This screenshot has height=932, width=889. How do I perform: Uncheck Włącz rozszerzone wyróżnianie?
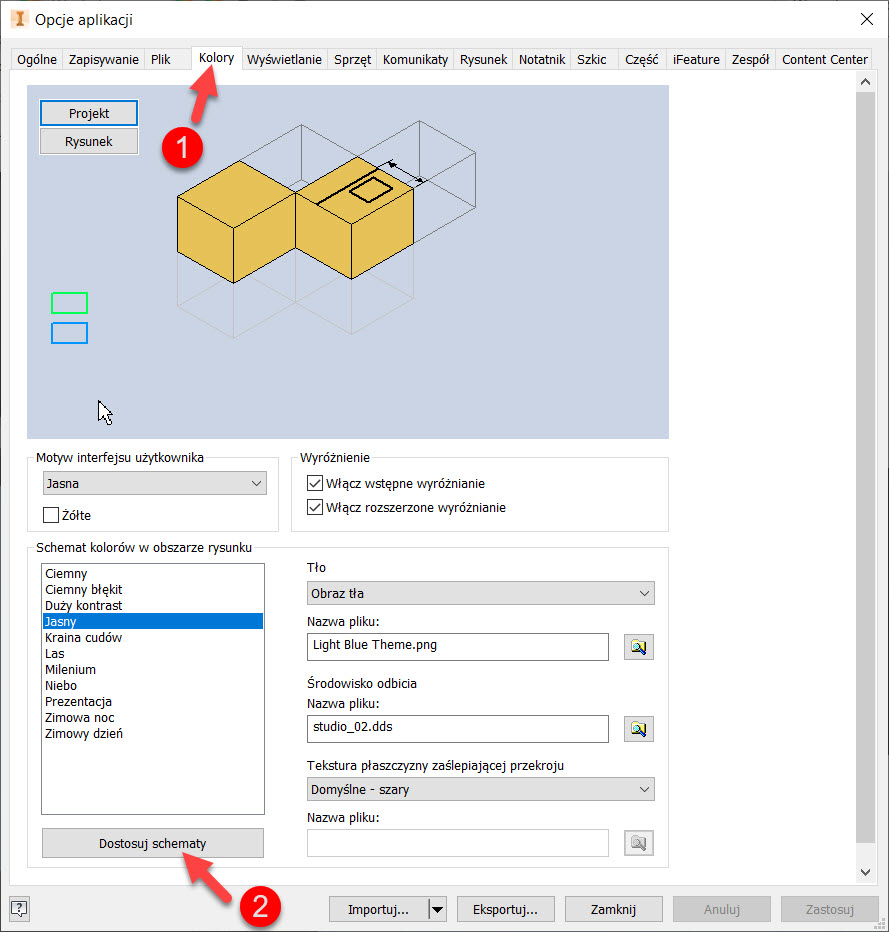click(x=315, y=507)
